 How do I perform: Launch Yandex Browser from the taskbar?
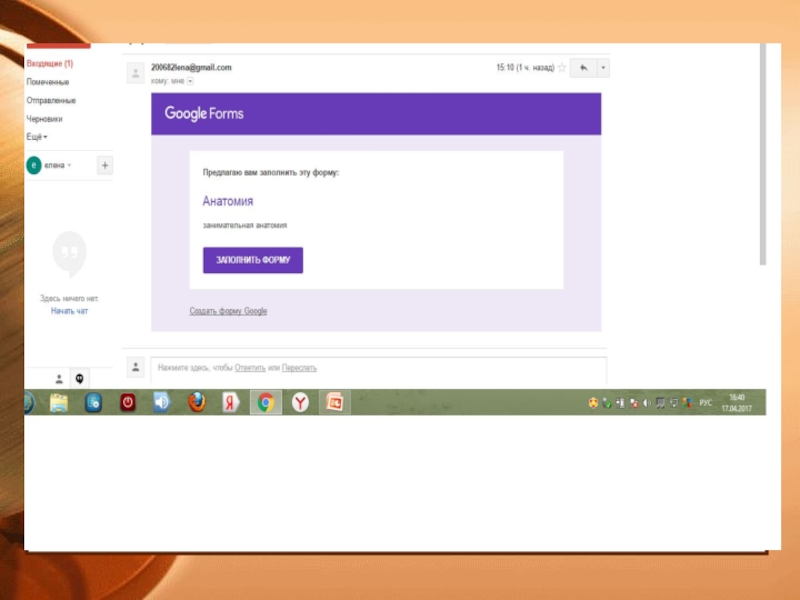point(300,403)
